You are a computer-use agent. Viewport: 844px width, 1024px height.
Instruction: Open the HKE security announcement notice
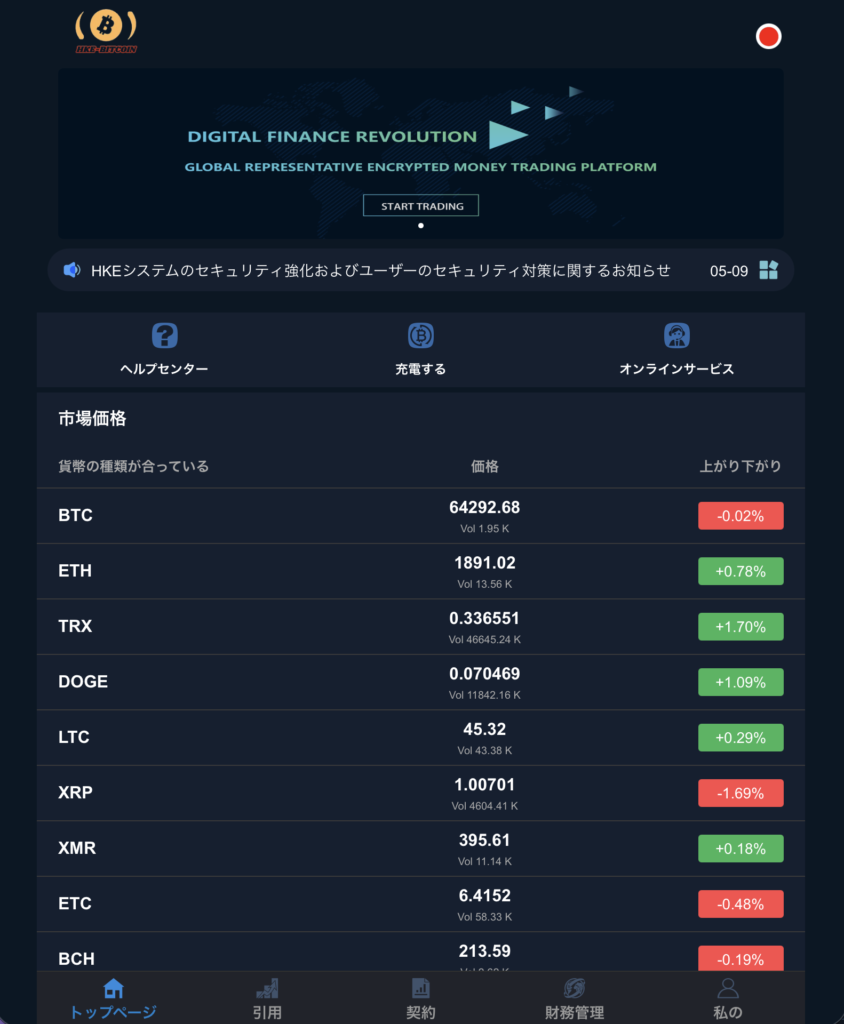[381, 270]
